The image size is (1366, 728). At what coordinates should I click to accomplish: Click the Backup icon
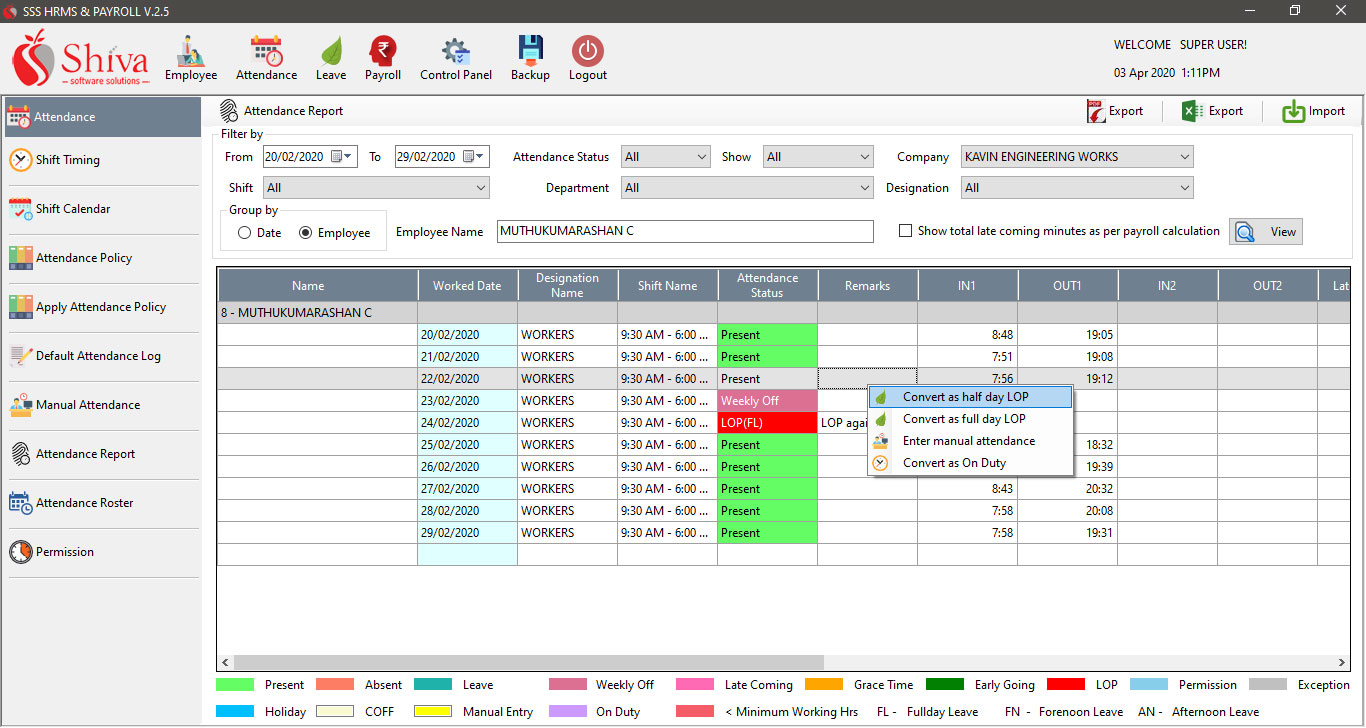pos(529,57)
